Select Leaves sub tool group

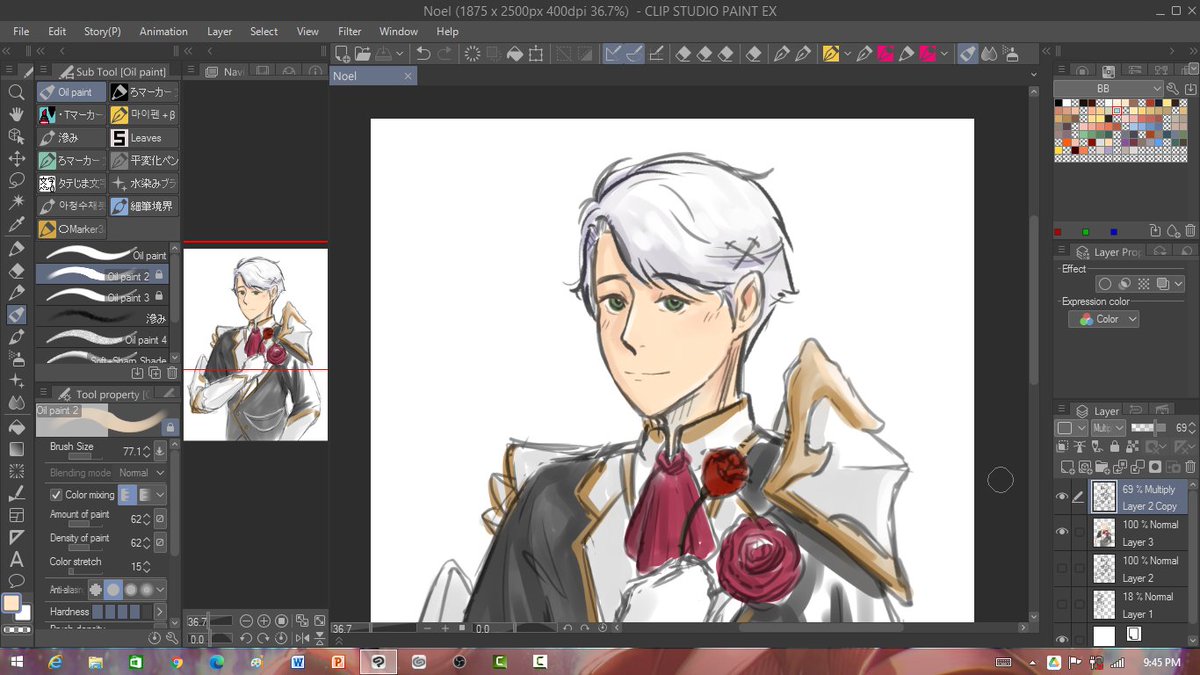[145, 138]
